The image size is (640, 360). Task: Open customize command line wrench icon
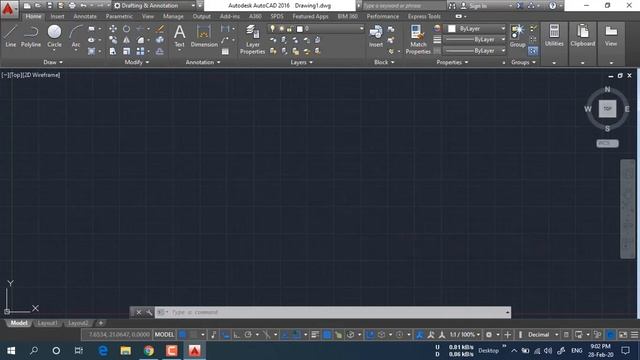click(149, 312)
